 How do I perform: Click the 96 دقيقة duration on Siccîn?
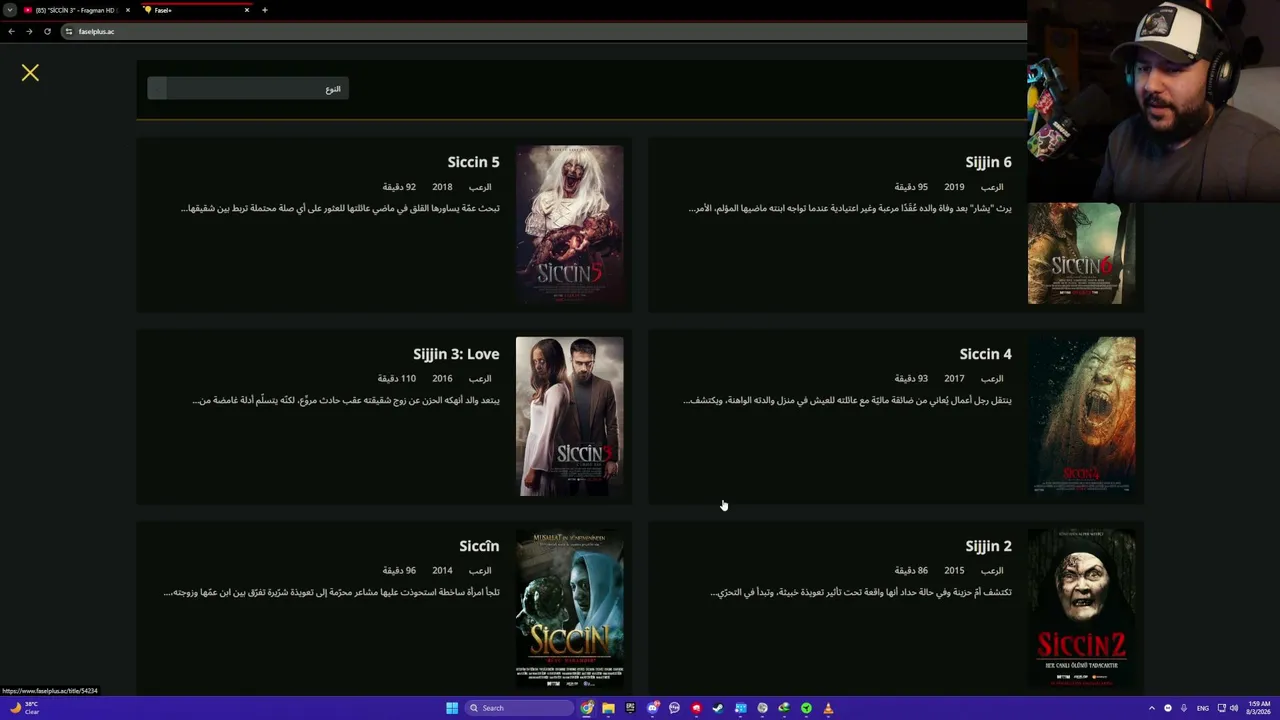[399, 571]
